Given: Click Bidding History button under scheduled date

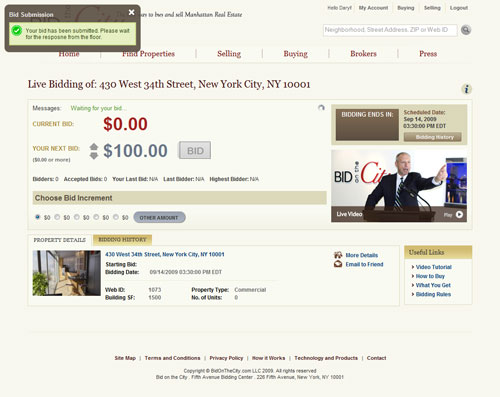Looking at the screenshot, I should 433,137.
